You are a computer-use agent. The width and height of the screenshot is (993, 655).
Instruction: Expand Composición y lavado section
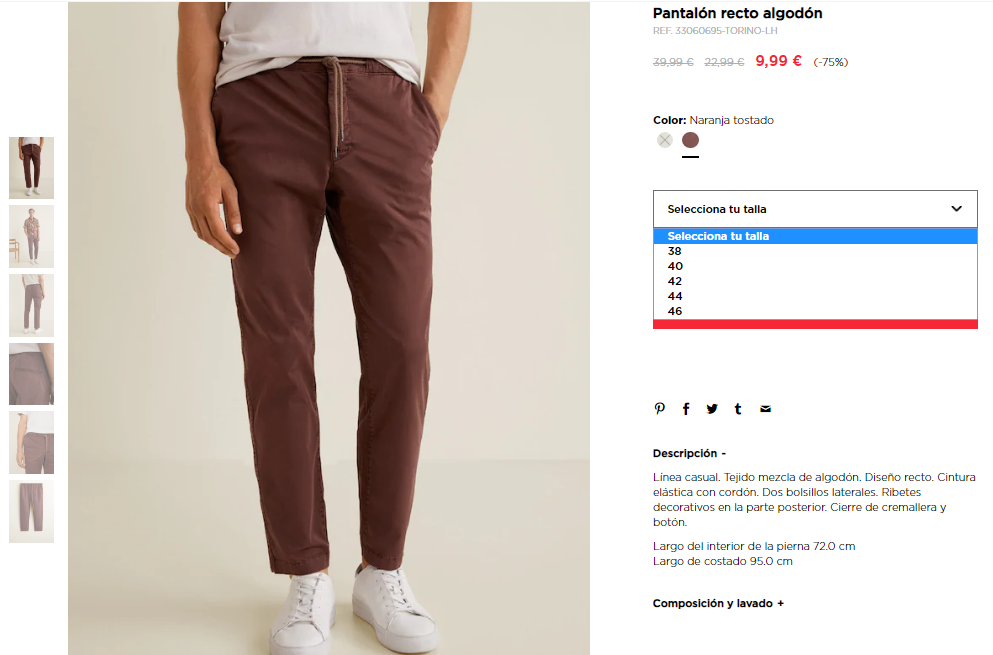click(718, 603)
